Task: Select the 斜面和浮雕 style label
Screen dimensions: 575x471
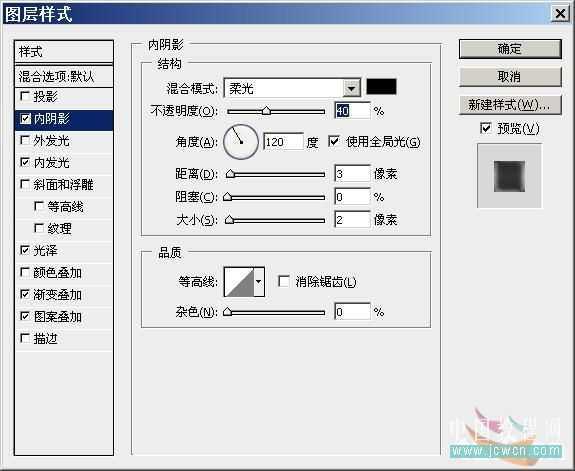Action: 63,184
